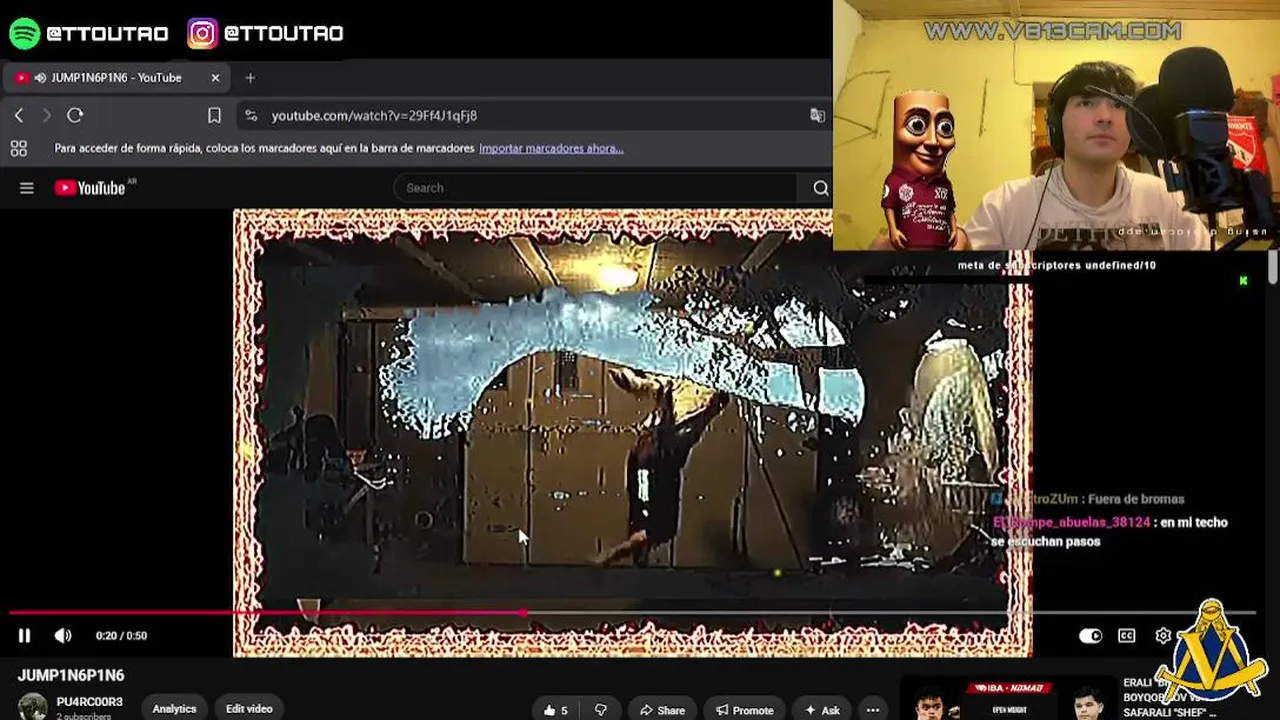Open Analytics for this video
Viewport: 1280px width, 720px height.
(x=174, y=709)
